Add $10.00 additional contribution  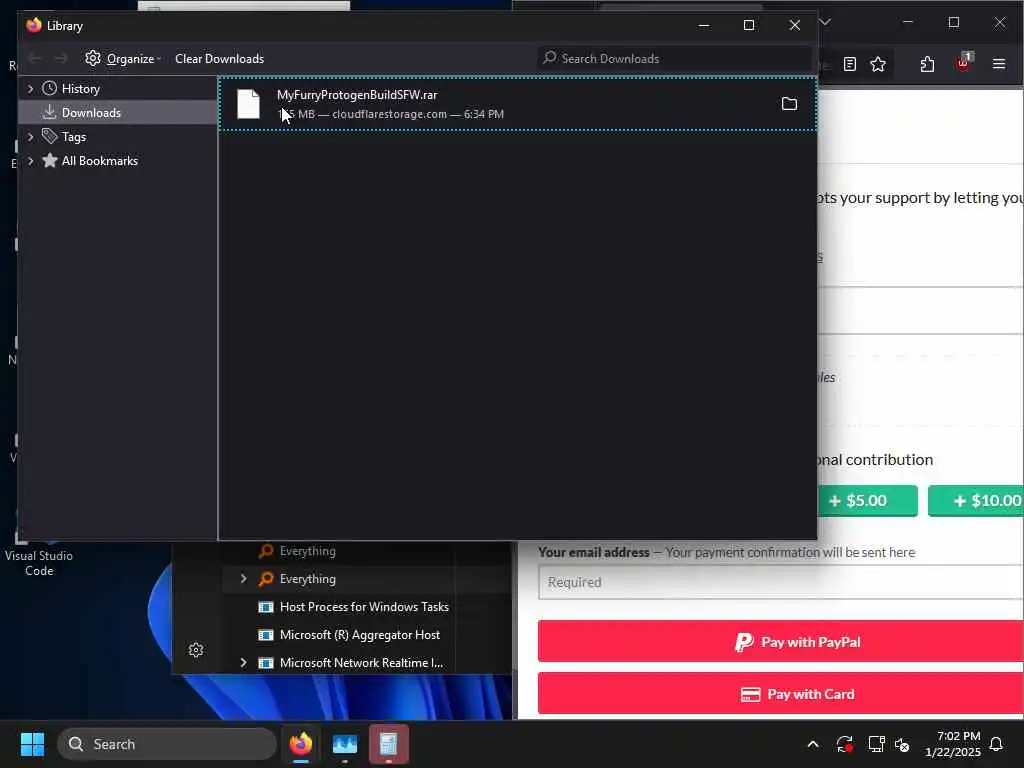976,501
